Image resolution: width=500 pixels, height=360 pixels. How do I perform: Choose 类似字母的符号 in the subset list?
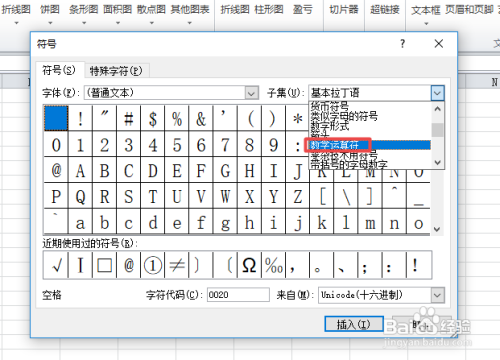coord(344,116)
